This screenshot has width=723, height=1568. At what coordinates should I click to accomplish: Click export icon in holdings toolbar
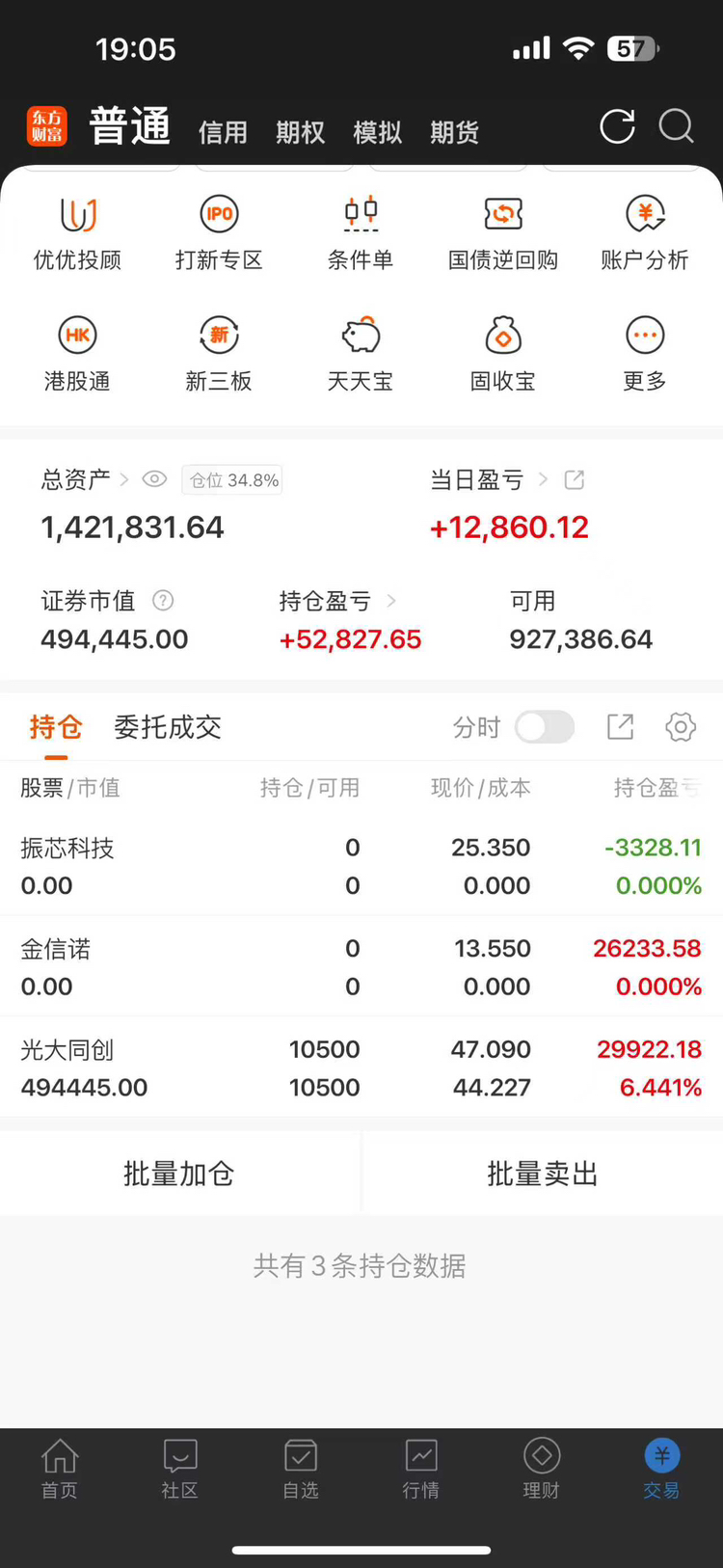click(x=620, y=727)
